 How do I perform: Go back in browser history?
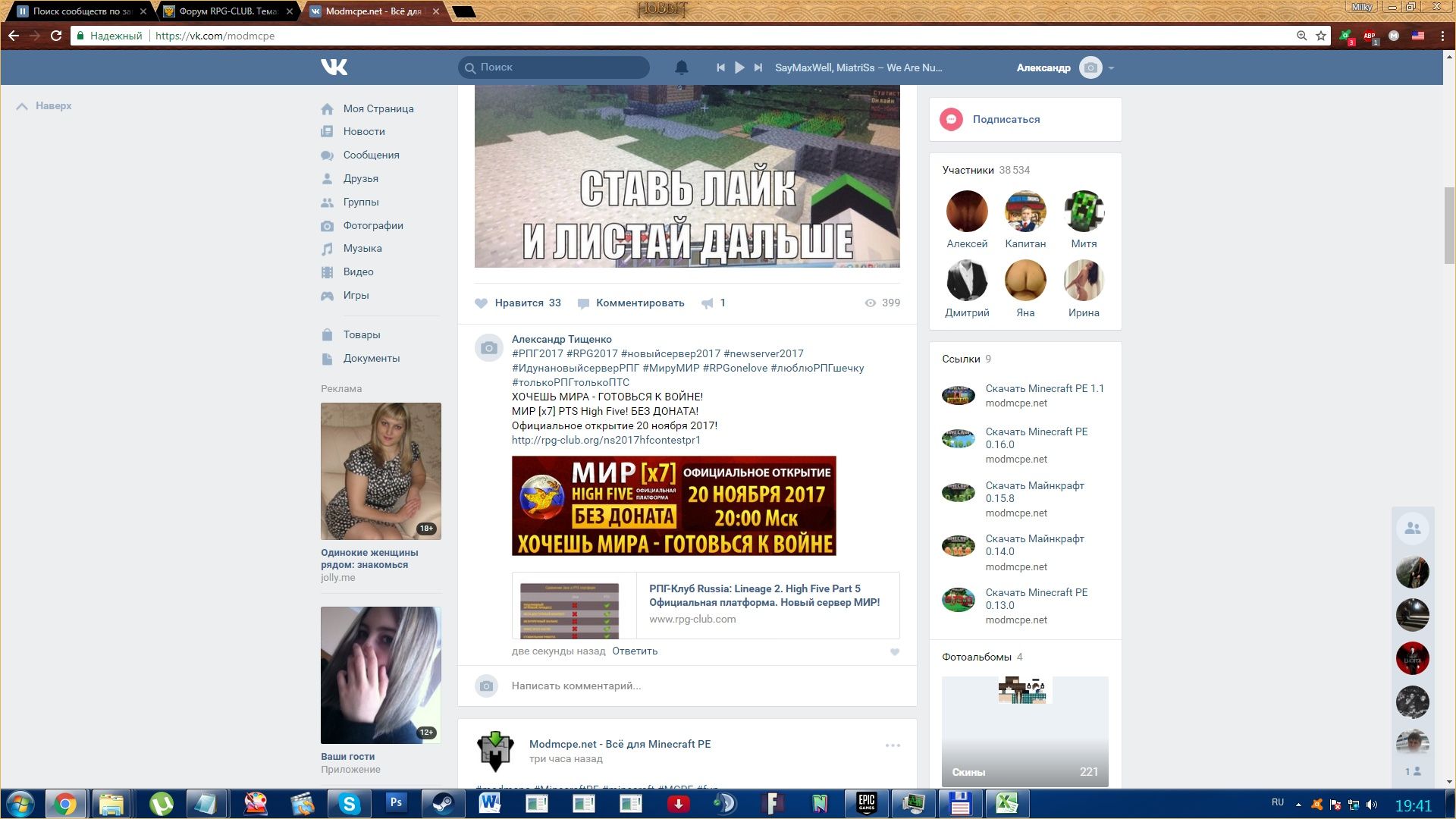coord(14,36)
